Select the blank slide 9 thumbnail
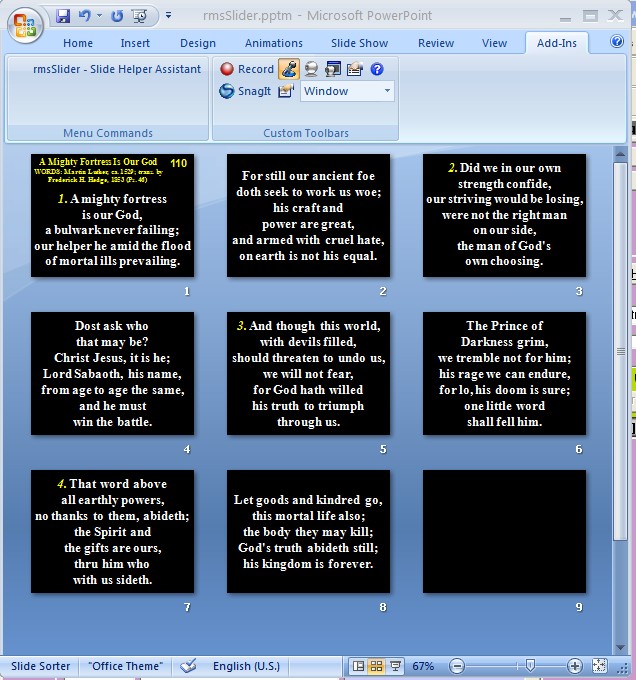 [504, 531]
